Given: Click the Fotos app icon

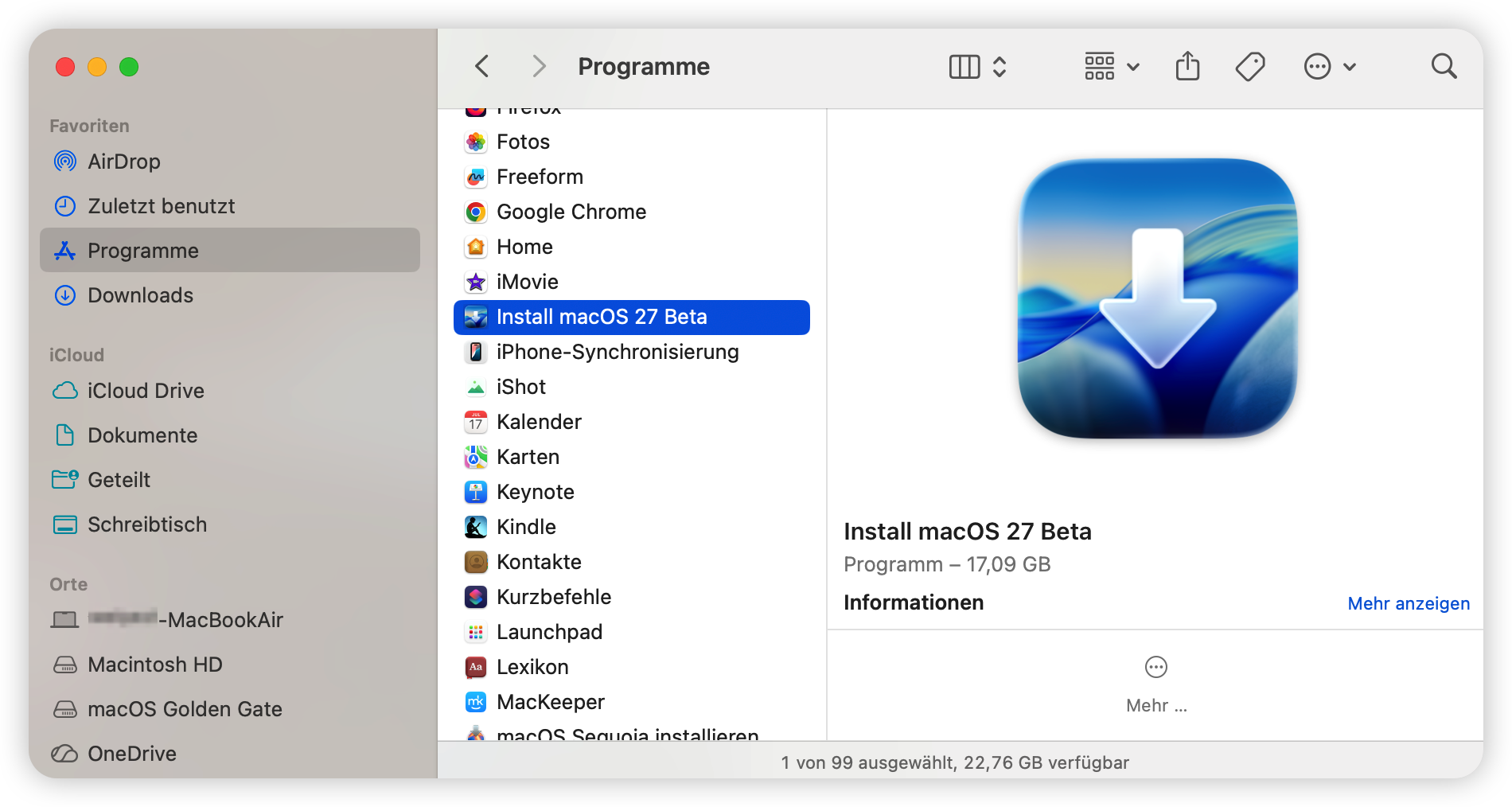Looking at the screenshot, I should coord(476,142).
